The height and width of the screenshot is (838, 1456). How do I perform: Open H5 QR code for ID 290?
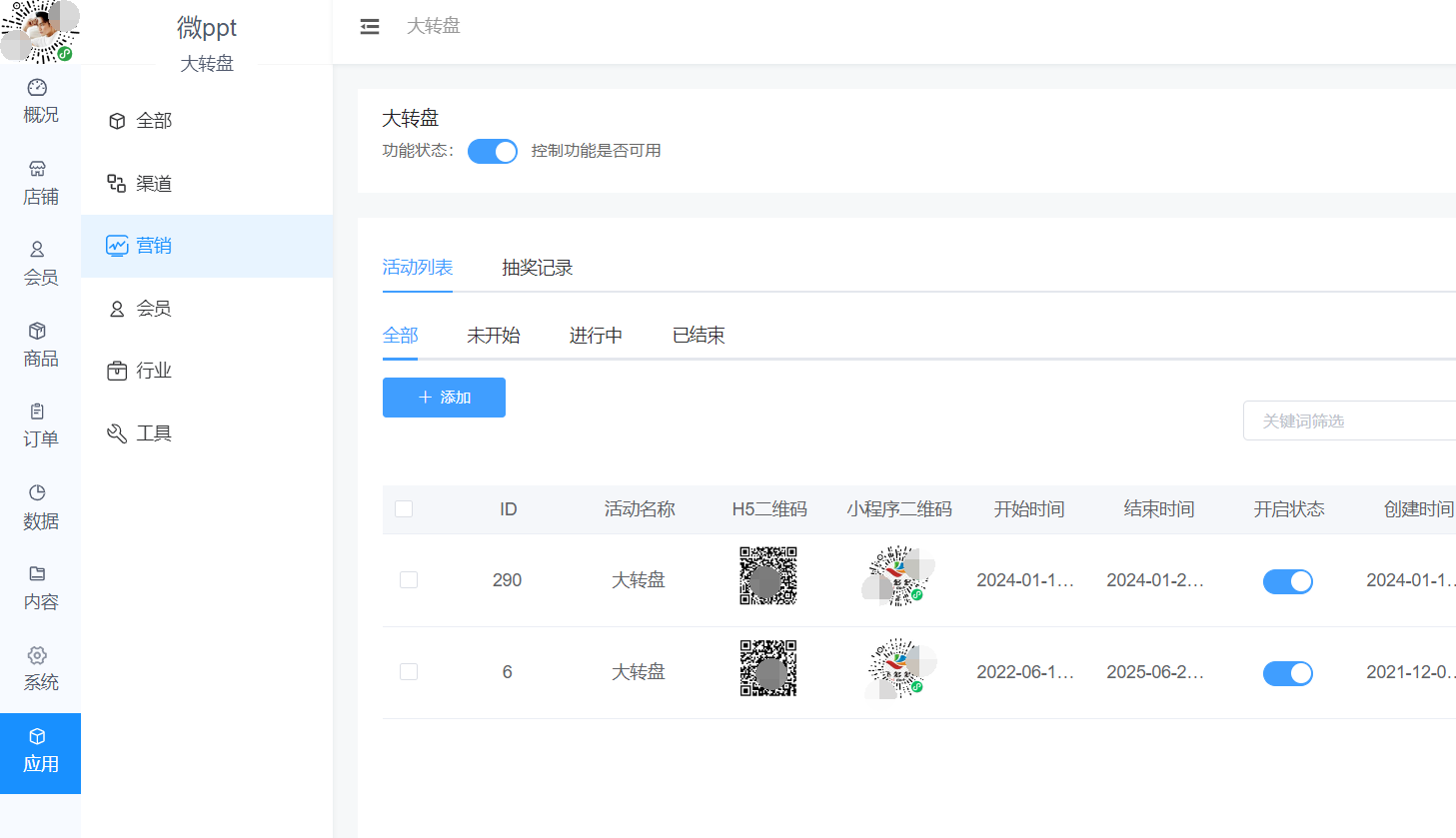[767, 575]
